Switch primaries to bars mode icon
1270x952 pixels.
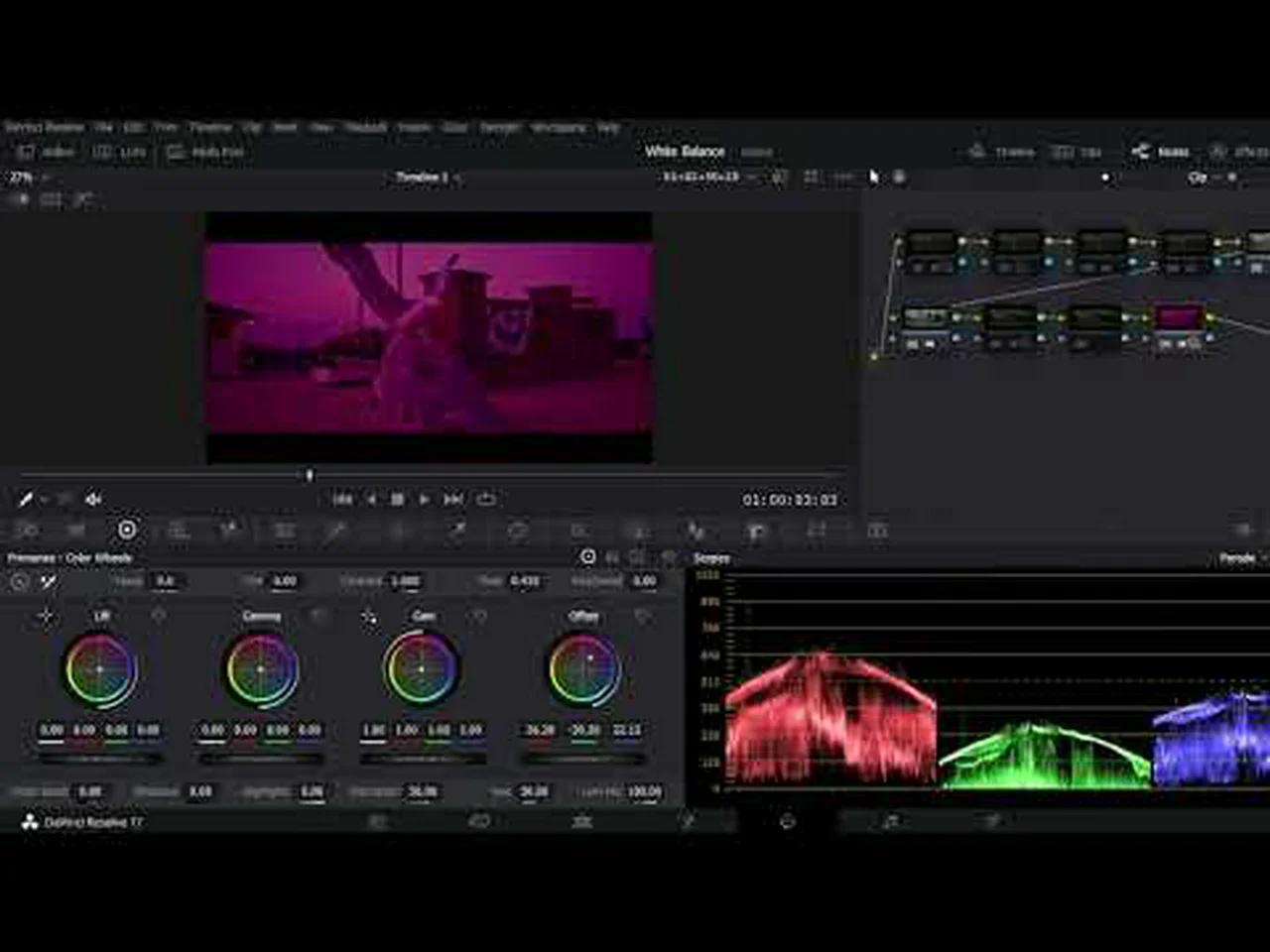click(613, 558)
